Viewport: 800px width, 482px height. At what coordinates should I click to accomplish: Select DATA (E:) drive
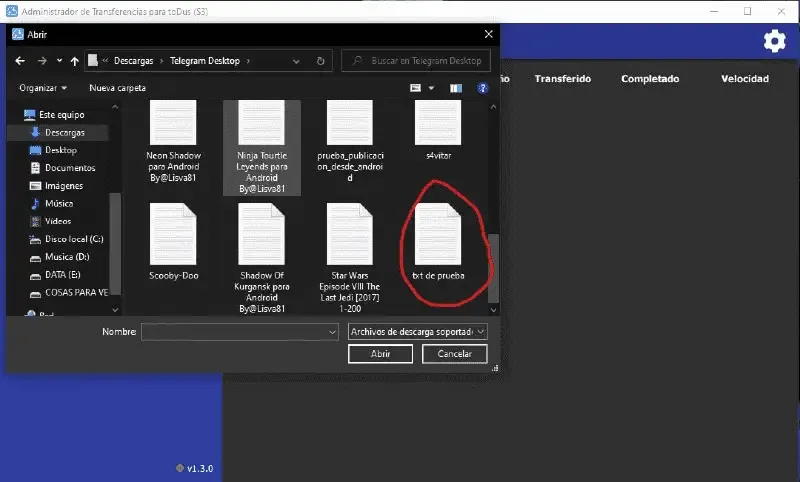[x=62, y=274]
